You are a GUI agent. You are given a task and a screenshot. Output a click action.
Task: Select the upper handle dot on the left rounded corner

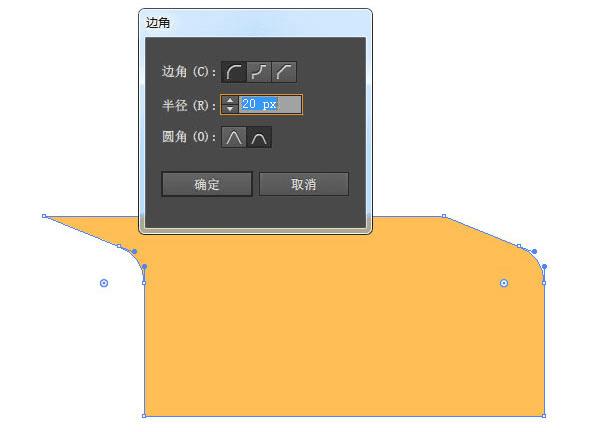[134, 251]
